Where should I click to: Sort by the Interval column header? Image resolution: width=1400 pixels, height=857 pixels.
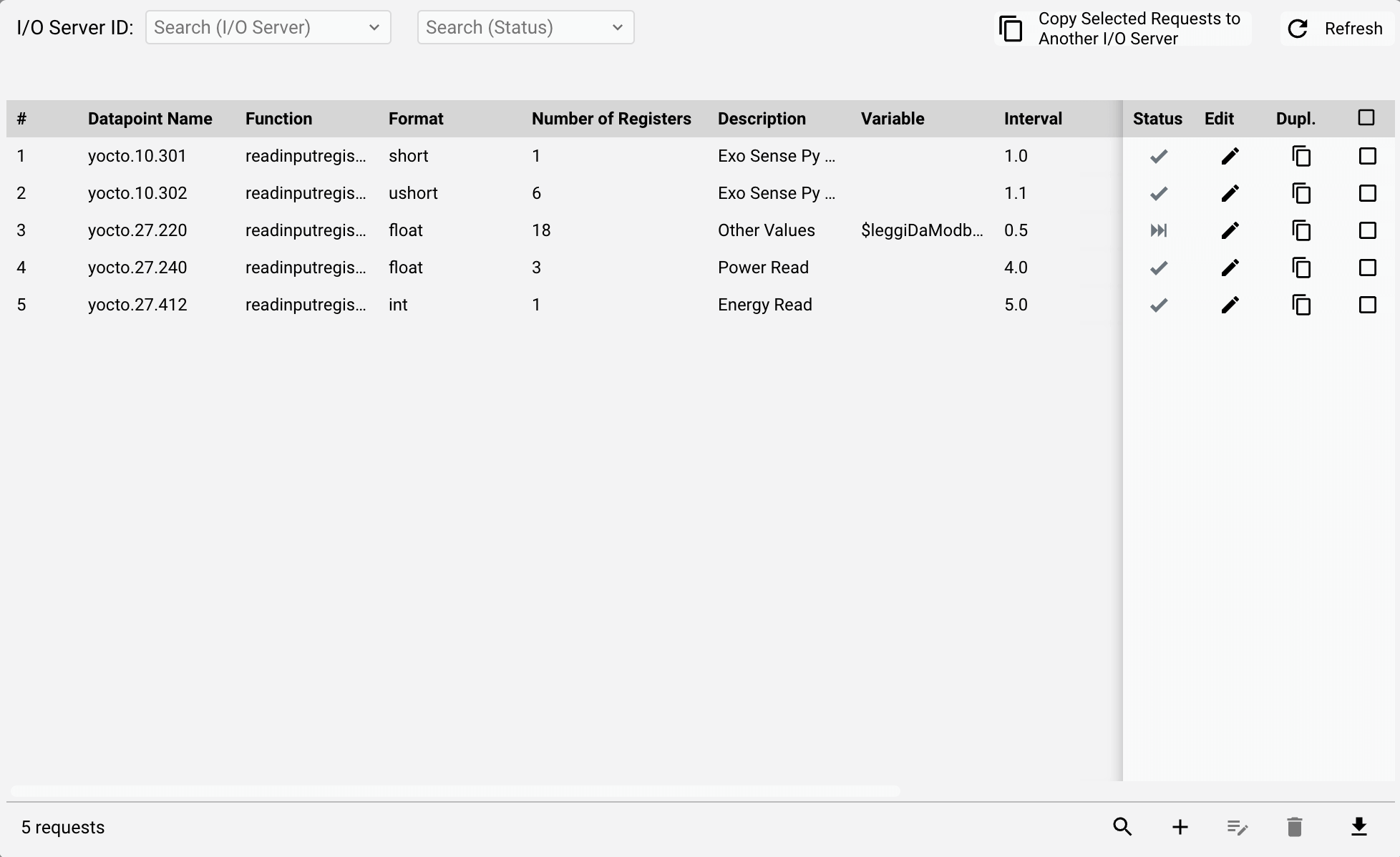(x=1033, y=119)
